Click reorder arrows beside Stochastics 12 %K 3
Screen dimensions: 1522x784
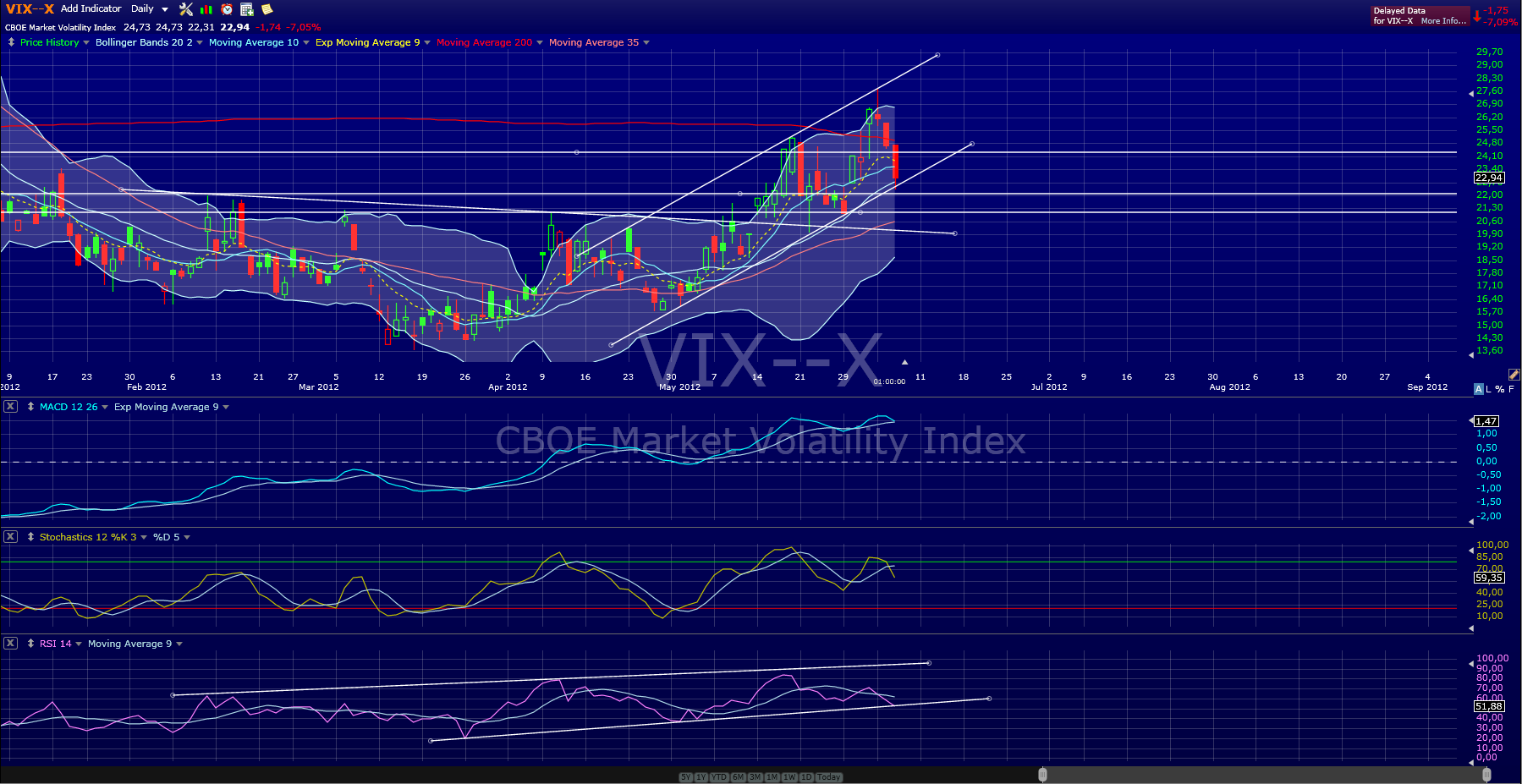(x=30, y=537)
